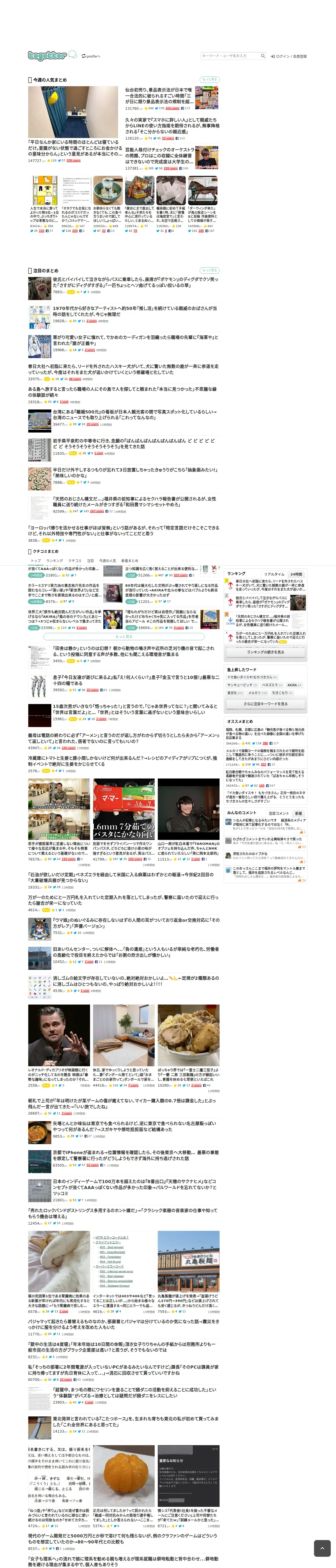The image size is (336, 1568).
Task: Open 矢場とんとか味仙は東京でも article
Action: pyautogui.click(x=134, y=1126)
